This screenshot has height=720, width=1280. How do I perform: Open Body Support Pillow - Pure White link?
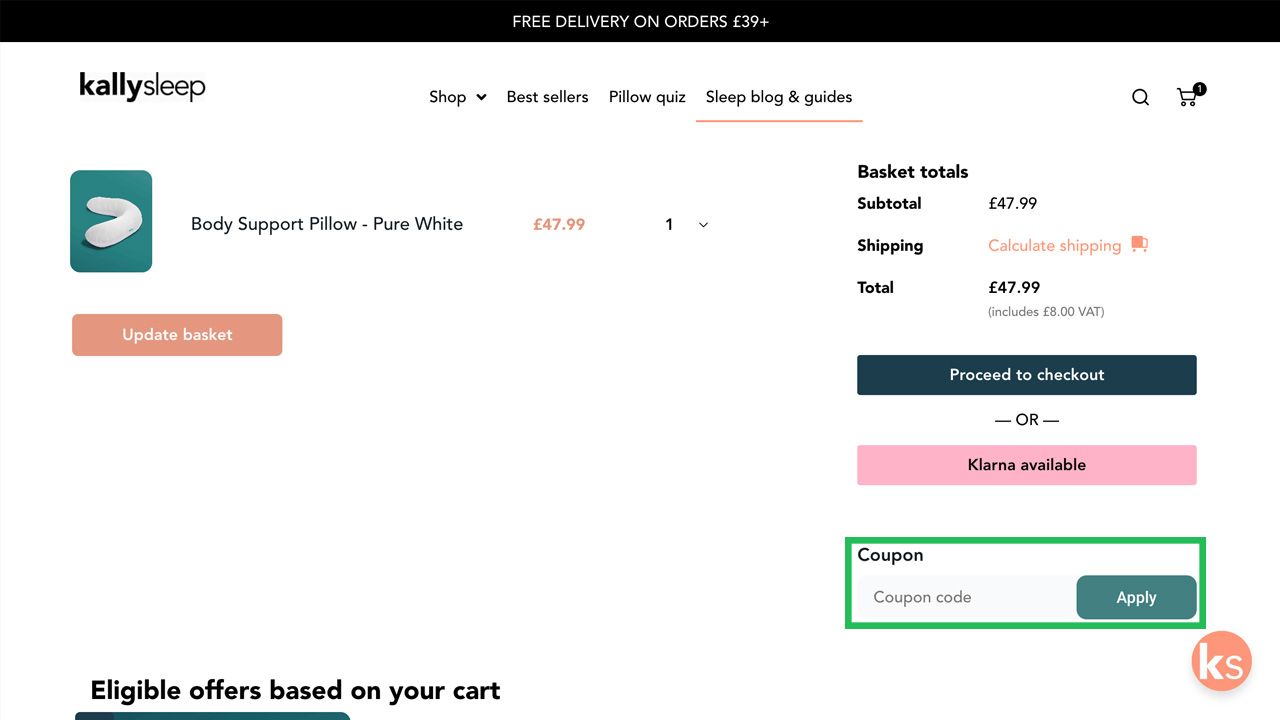[x=327, y=224]
